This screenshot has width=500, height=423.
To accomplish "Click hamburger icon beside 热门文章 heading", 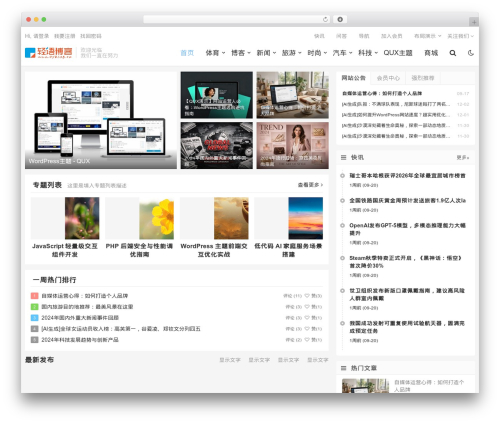I will pyautogui.click(x=343, y=368).
